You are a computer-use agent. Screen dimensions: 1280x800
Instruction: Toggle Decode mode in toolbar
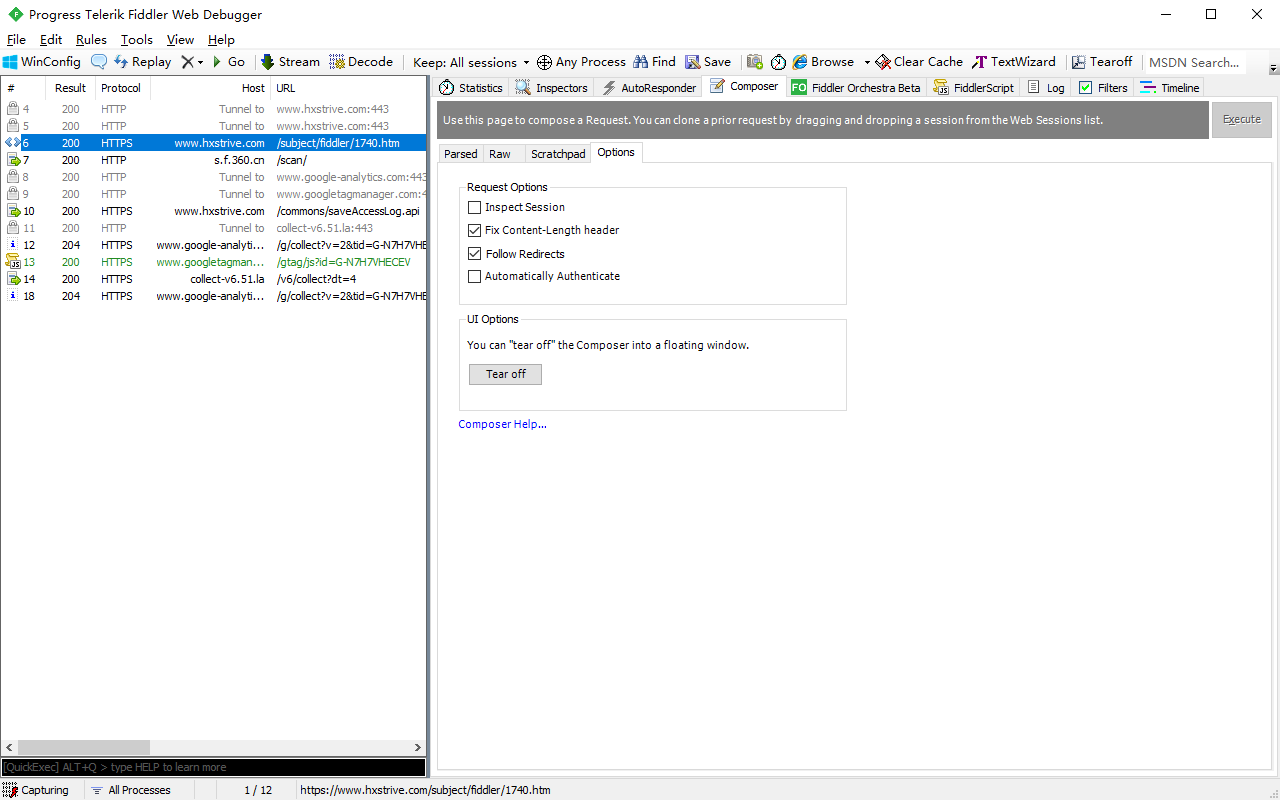pyautogui.click(x=361, y=62)
